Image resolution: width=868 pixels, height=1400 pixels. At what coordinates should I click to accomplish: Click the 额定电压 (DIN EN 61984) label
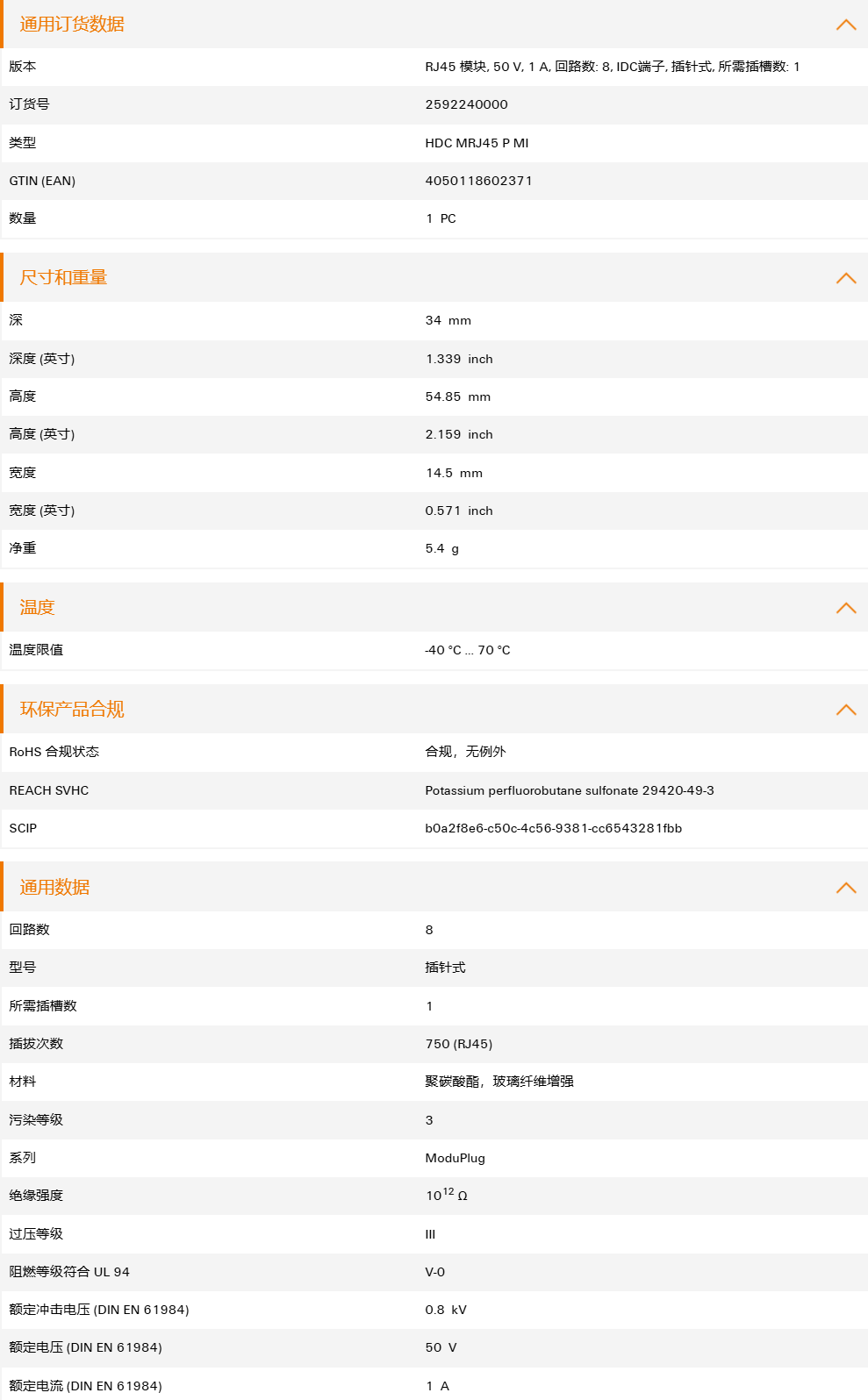[x=85, y=1347]
